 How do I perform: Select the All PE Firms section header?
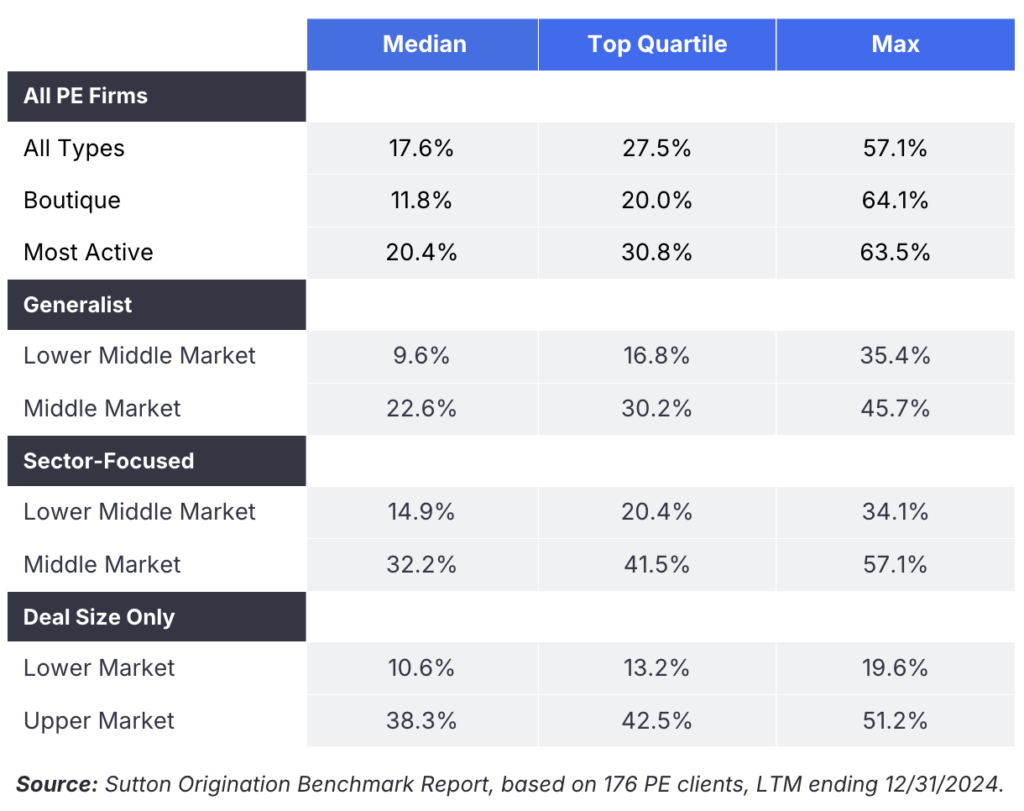click(86, 96)
